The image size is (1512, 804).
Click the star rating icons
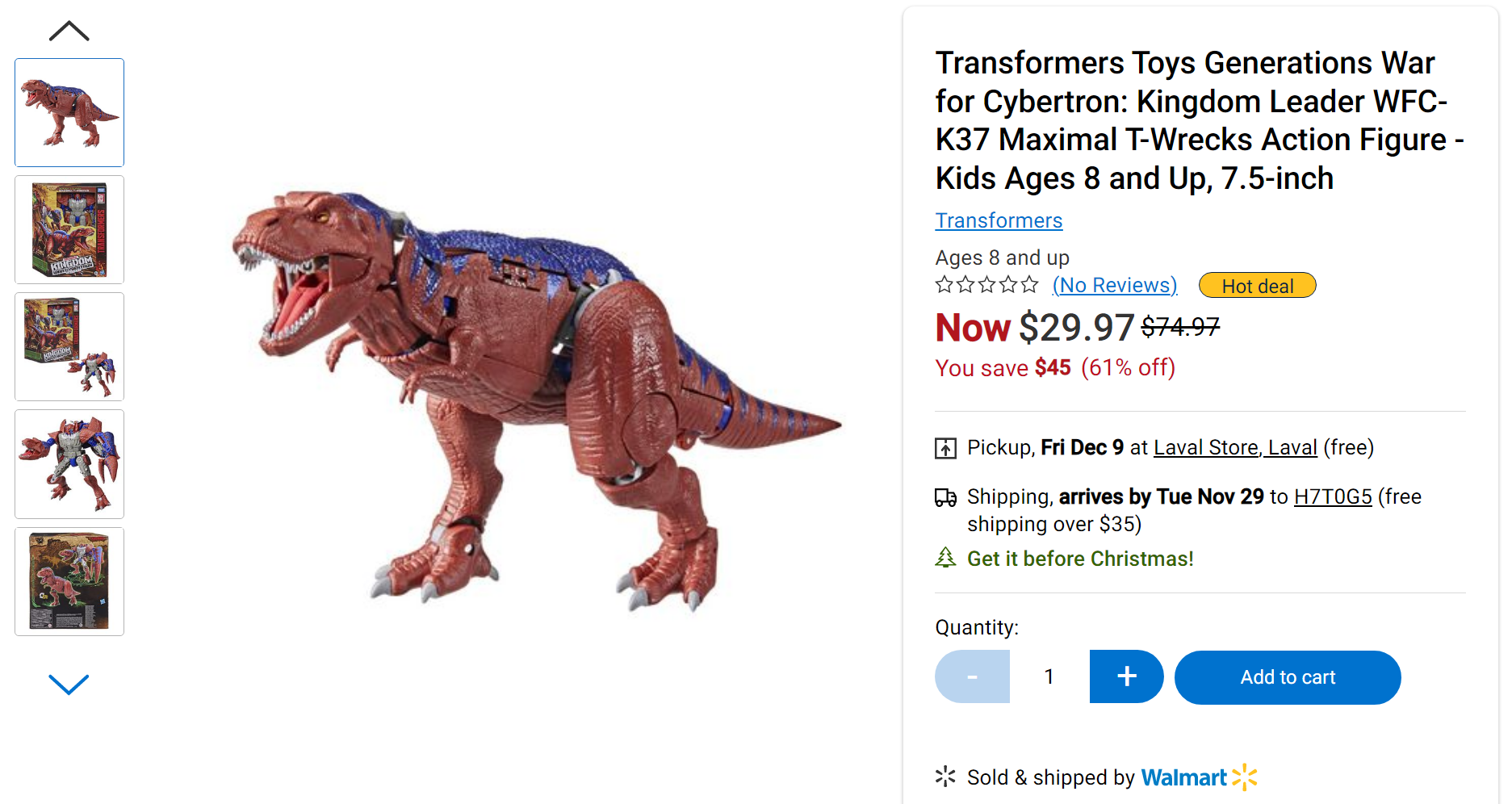(986, 285)
